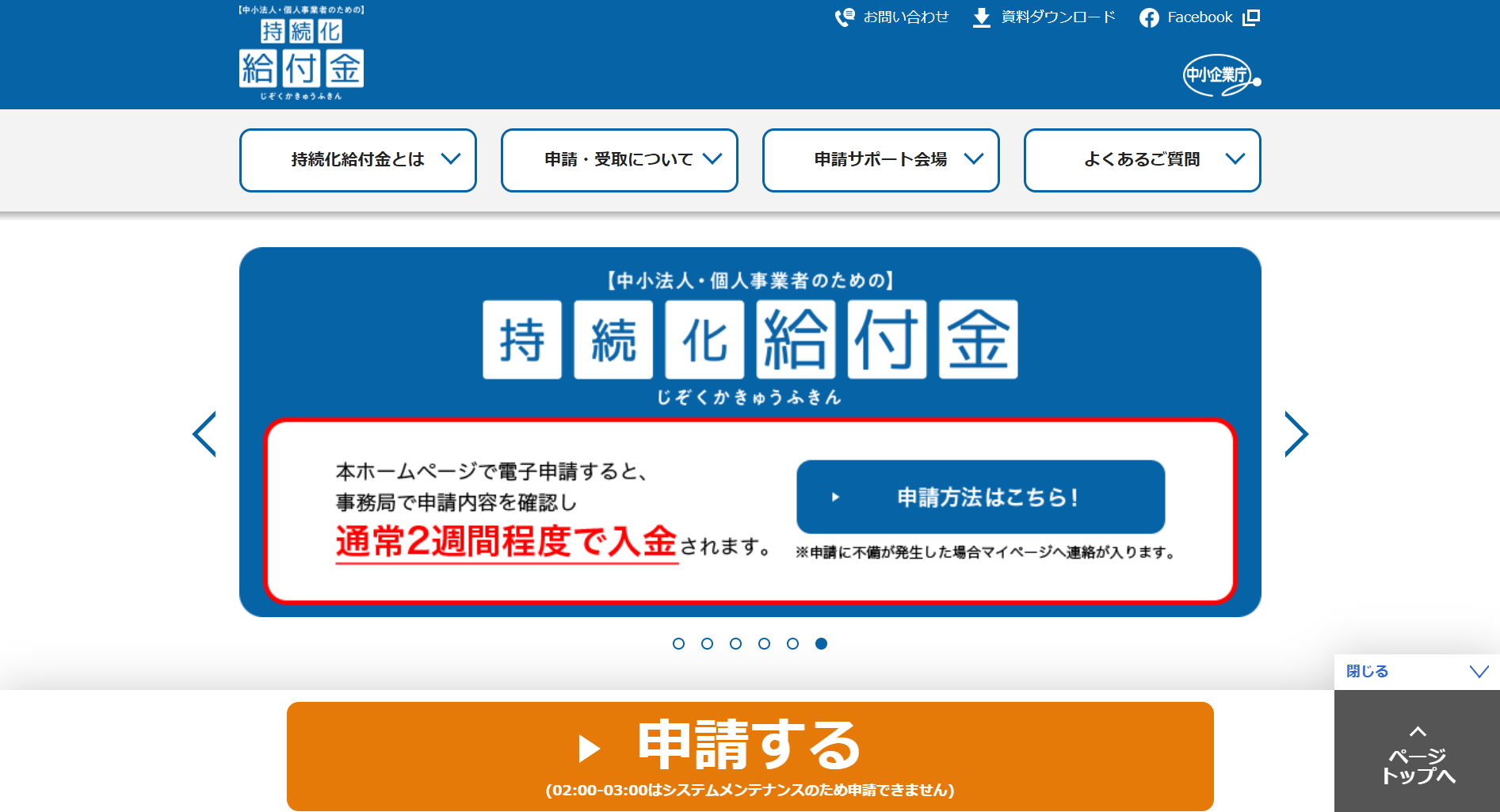Advance carousel with the right arrow
Screen dimensions: 1500x812
[1296, 434]
